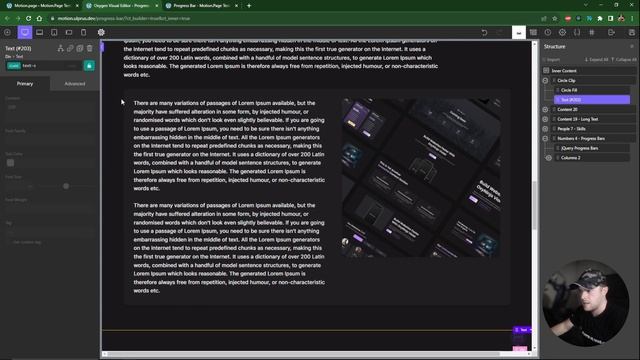Open the Advanced tab

(75, 84)
